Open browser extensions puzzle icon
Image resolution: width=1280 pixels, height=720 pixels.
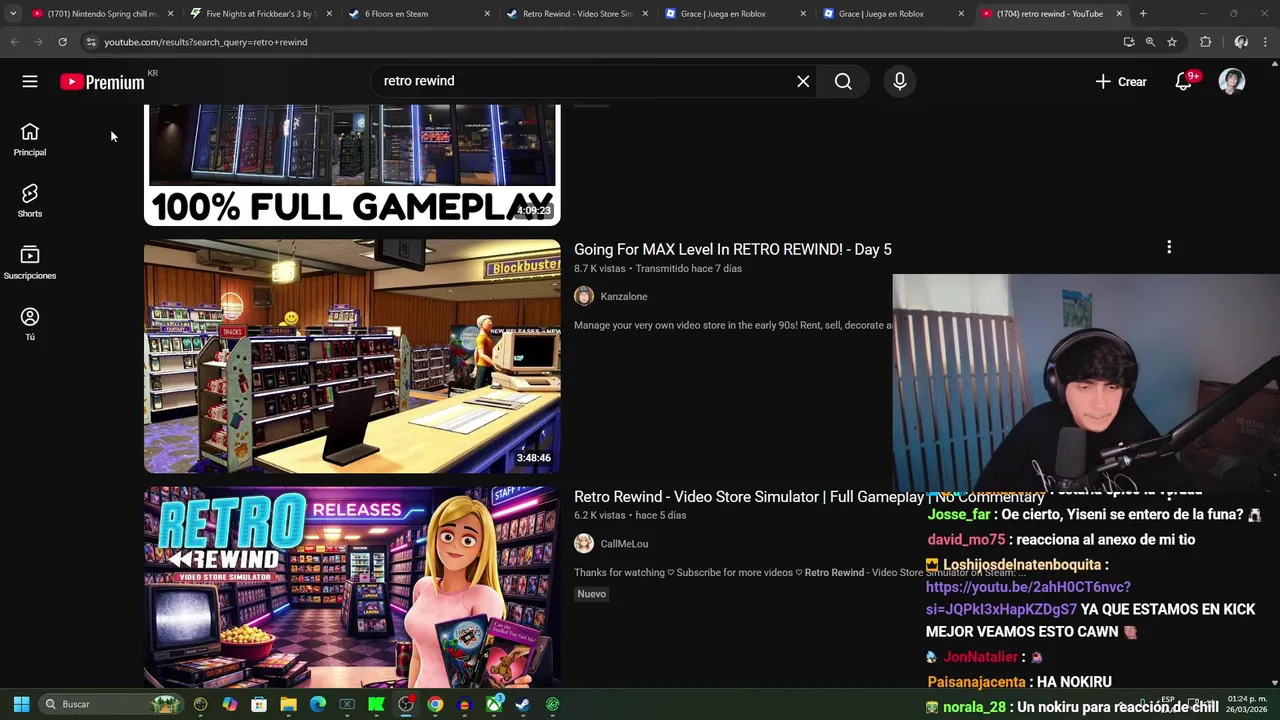coord(1206,42)
